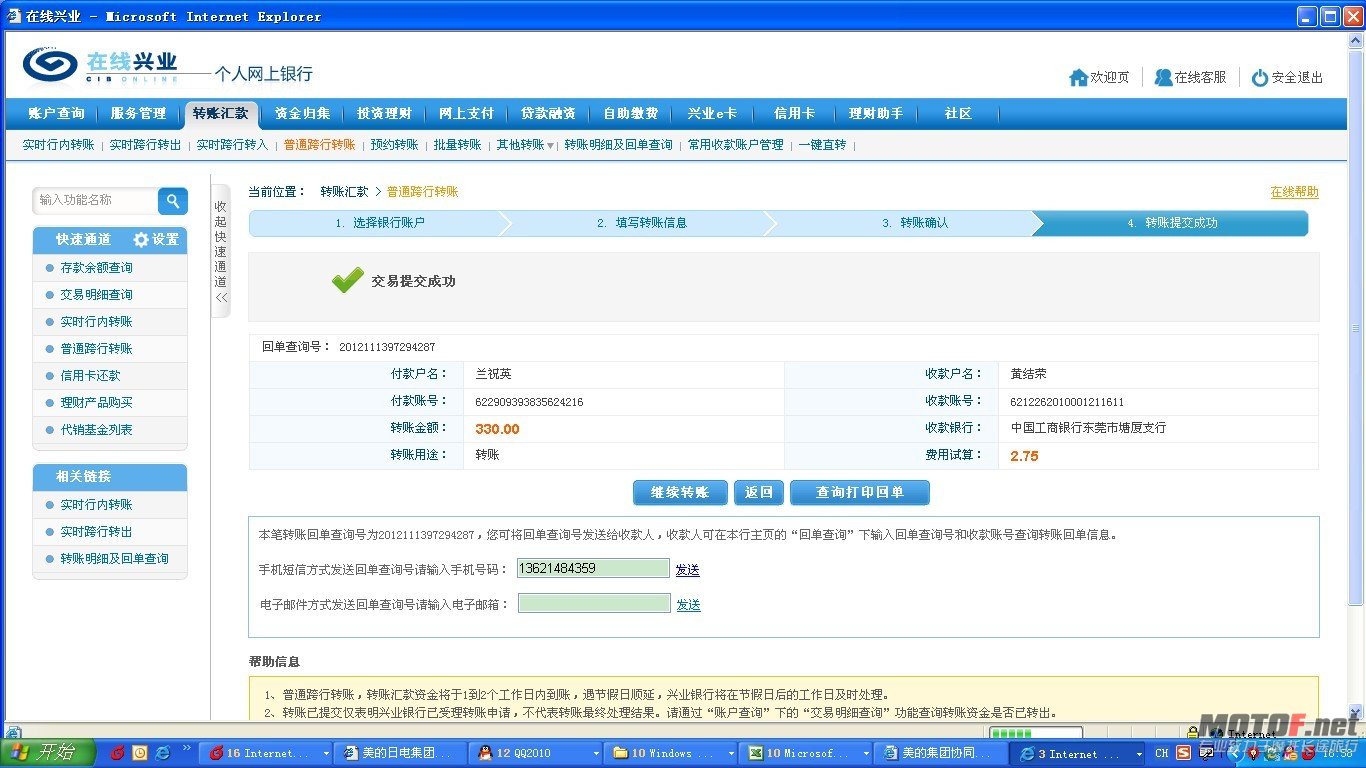Screen dimensions: 1366x768
Task: Select the fee estimate 2.75
Action: click(x=1024, y=456)
